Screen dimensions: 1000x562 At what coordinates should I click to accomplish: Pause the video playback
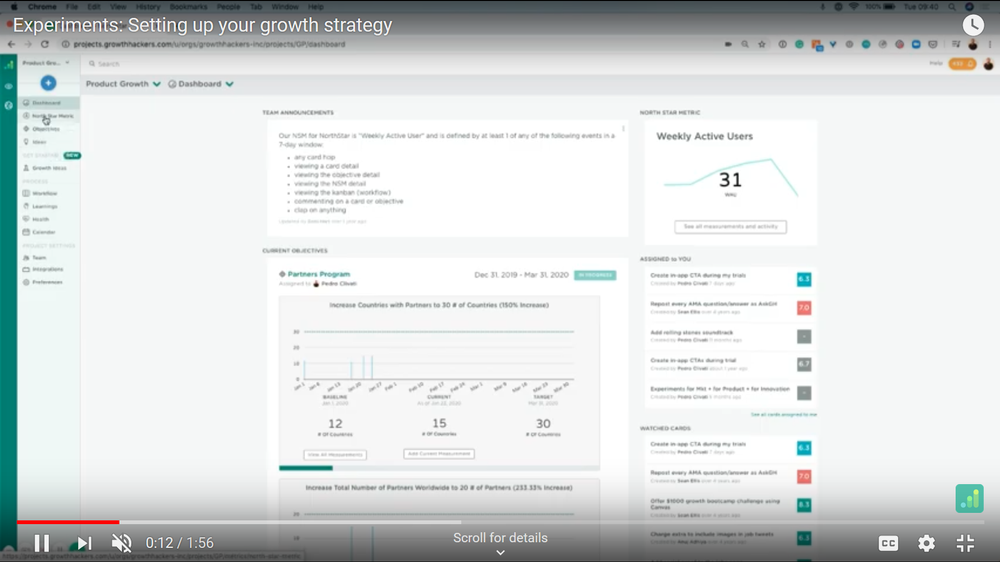pos(42,543)
